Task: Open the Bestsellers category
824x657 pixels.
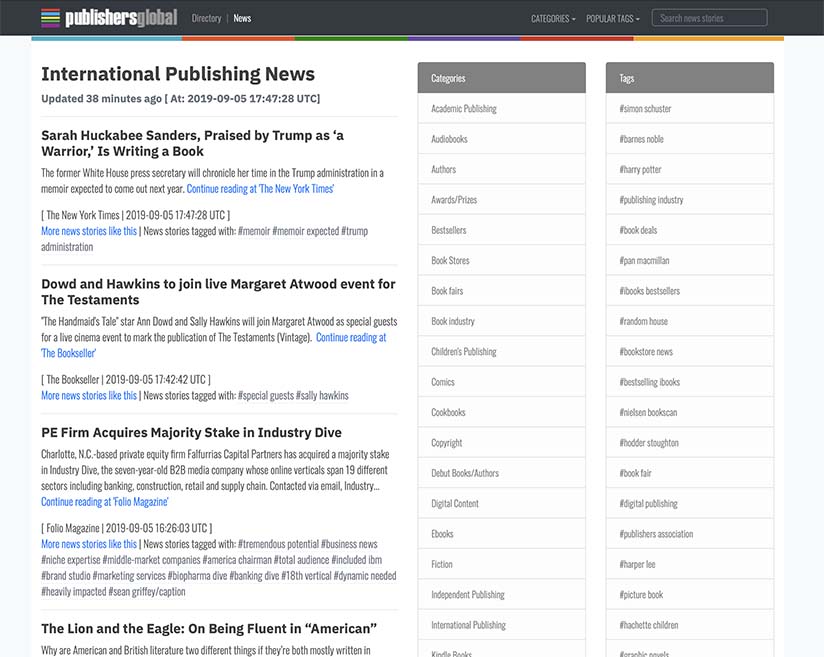Action: click(x=501, y=230)
